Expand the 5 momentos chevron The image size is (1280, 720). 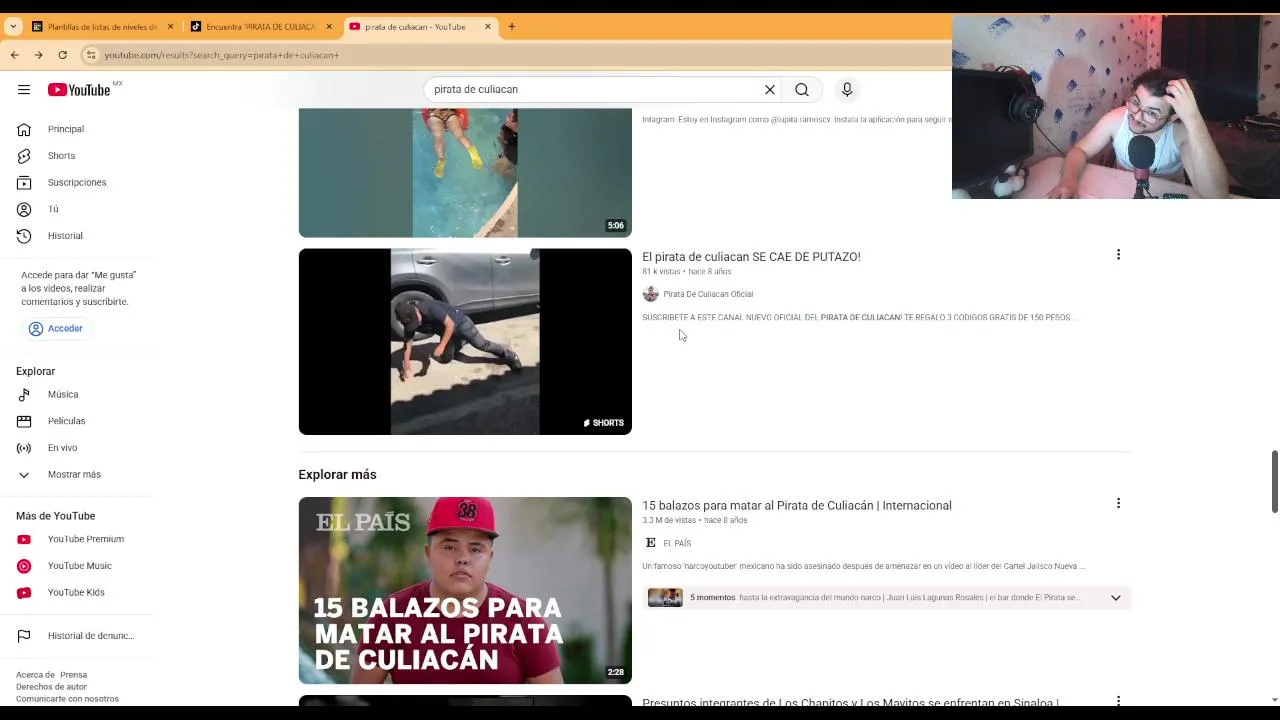(1116, 598)
